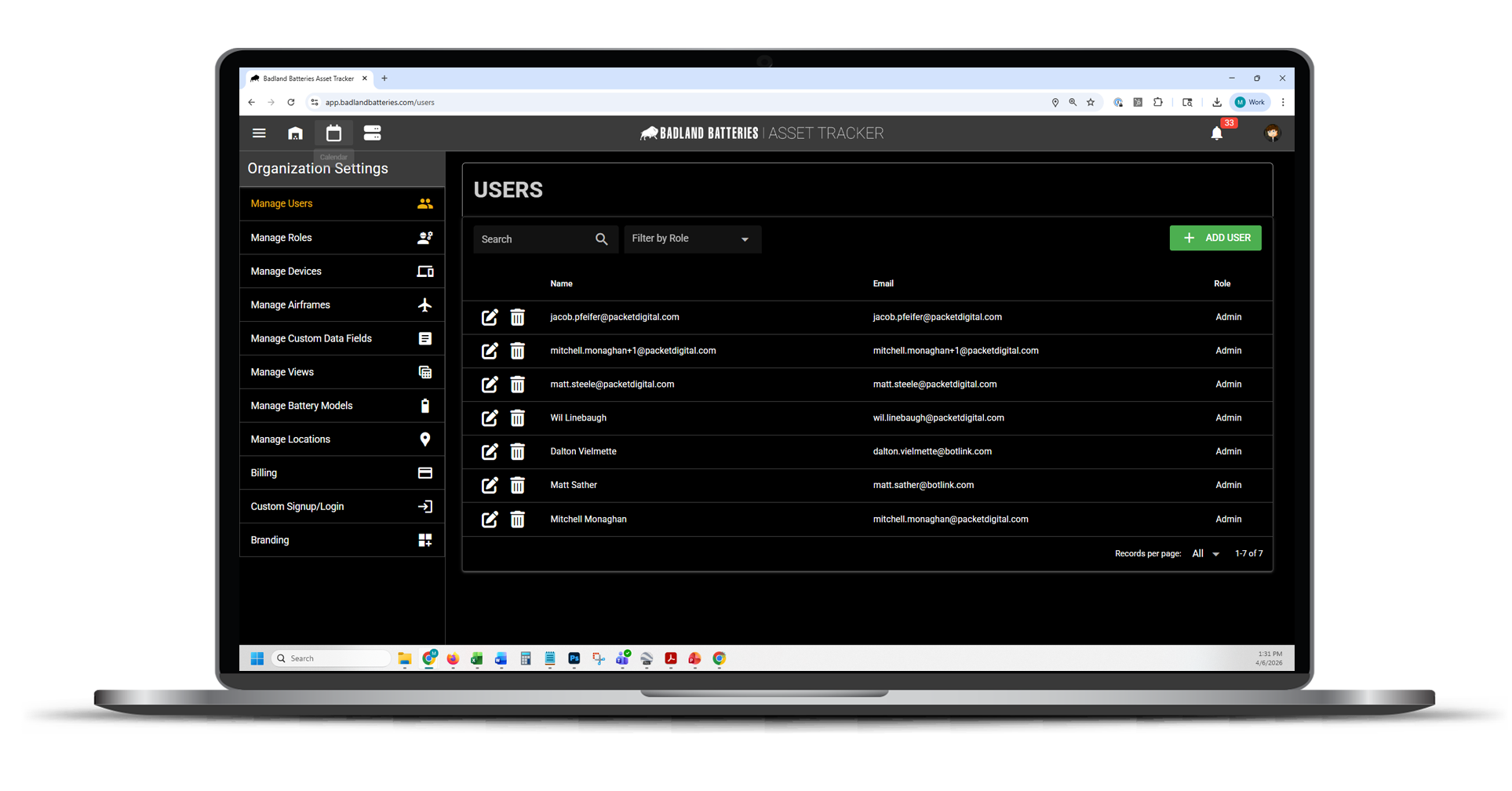1512x791 pixels.
Task: Open Manage Battery Models settings
Action: click(342, 406)
